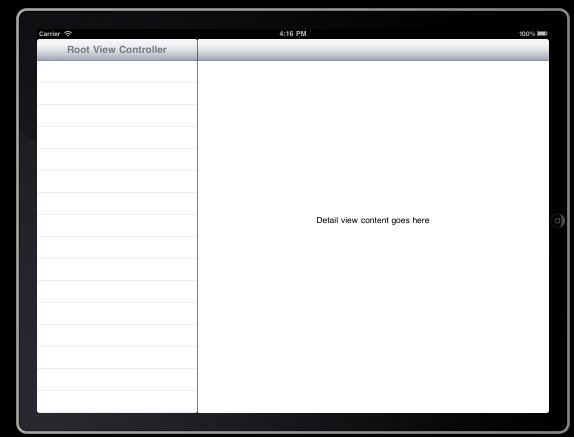Click the 100% battery percentage text

527,34
